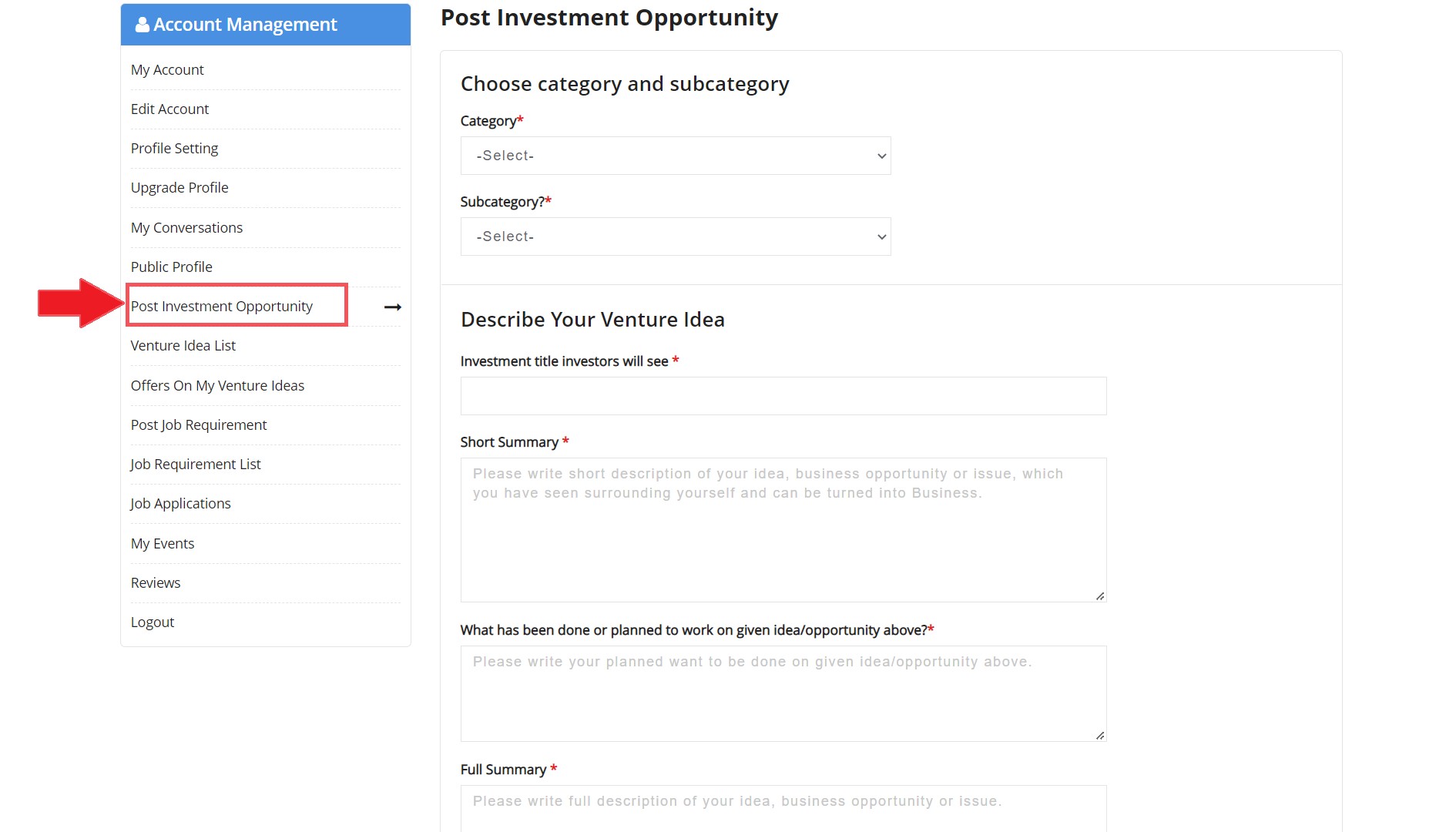Click the arrow icon next to Post Investment Opportunity

pyautogui.click(x=393, y=307)
